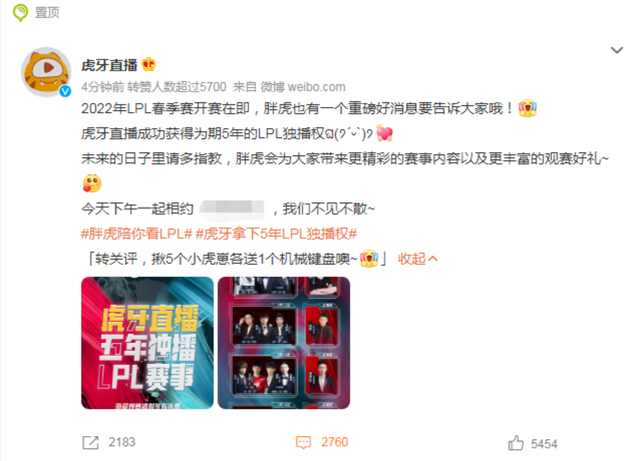This screenshot has width=640, height=461.
Task: Click the repost share icon
Action: (91, 442)
